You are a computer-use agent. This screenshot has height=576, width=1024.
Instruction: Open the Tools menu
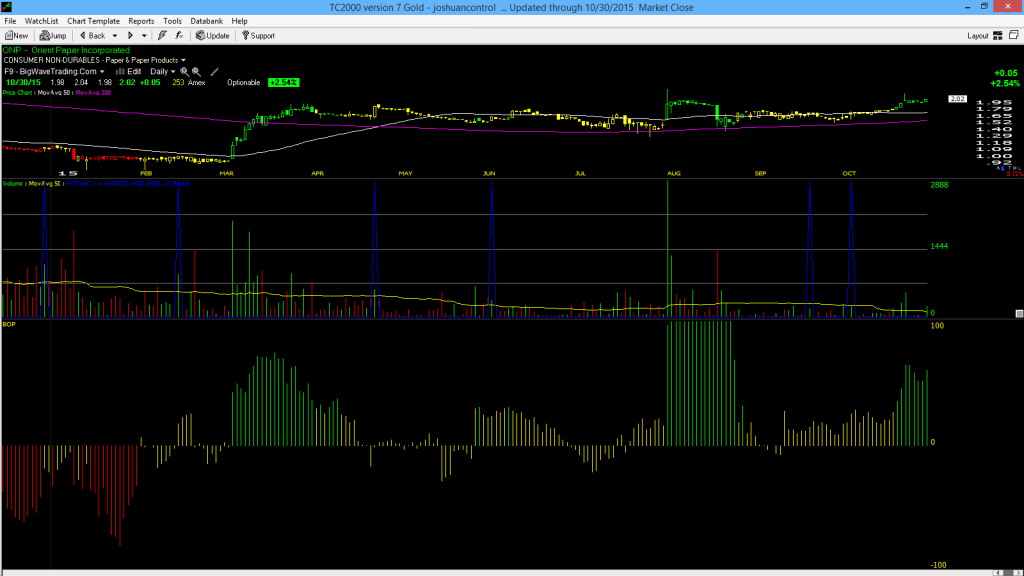(x=172, y=21)
